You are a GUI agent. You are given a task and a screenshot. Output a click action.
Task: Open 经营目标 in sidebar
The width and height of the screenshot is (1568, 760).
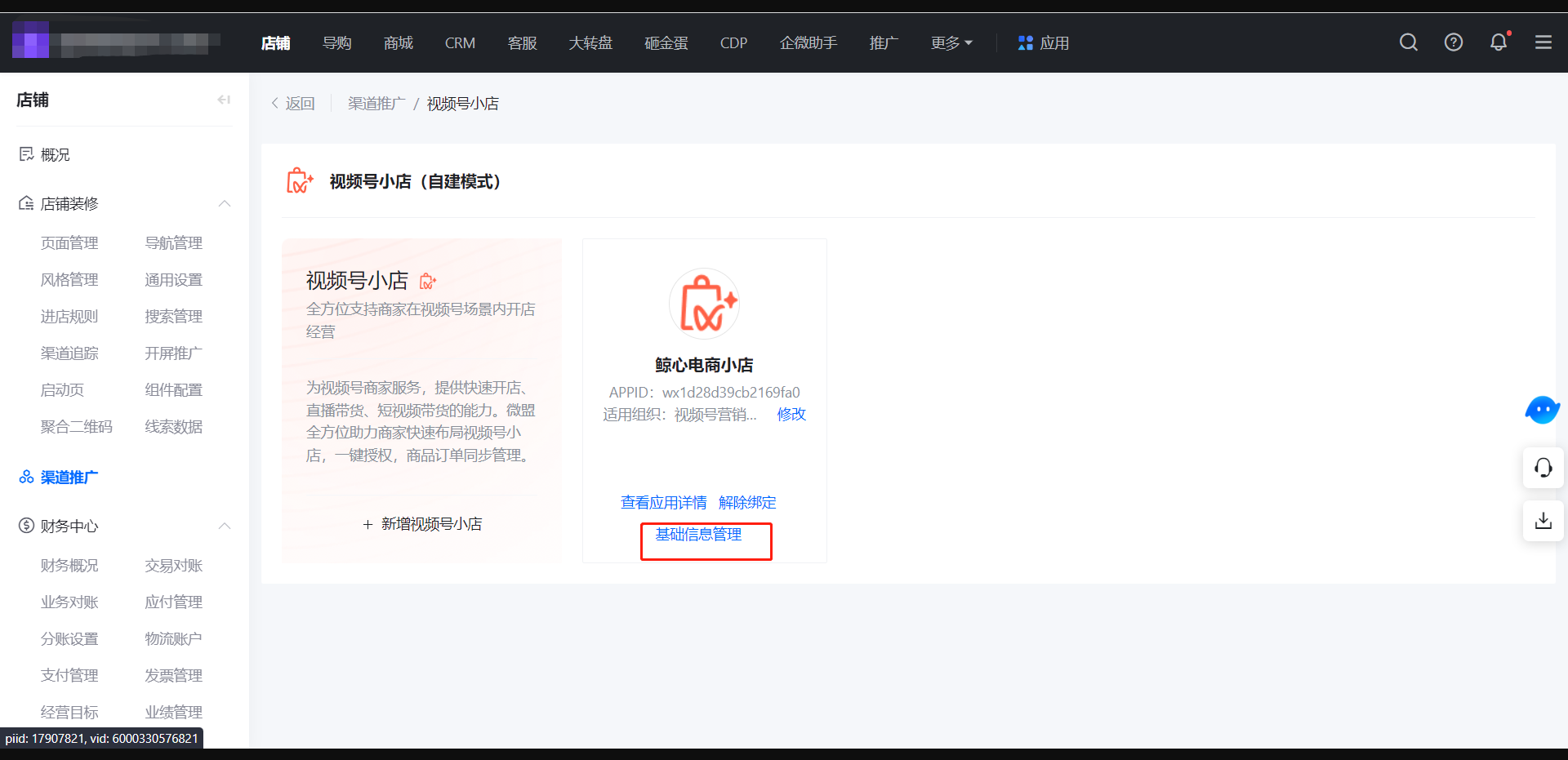69,712
